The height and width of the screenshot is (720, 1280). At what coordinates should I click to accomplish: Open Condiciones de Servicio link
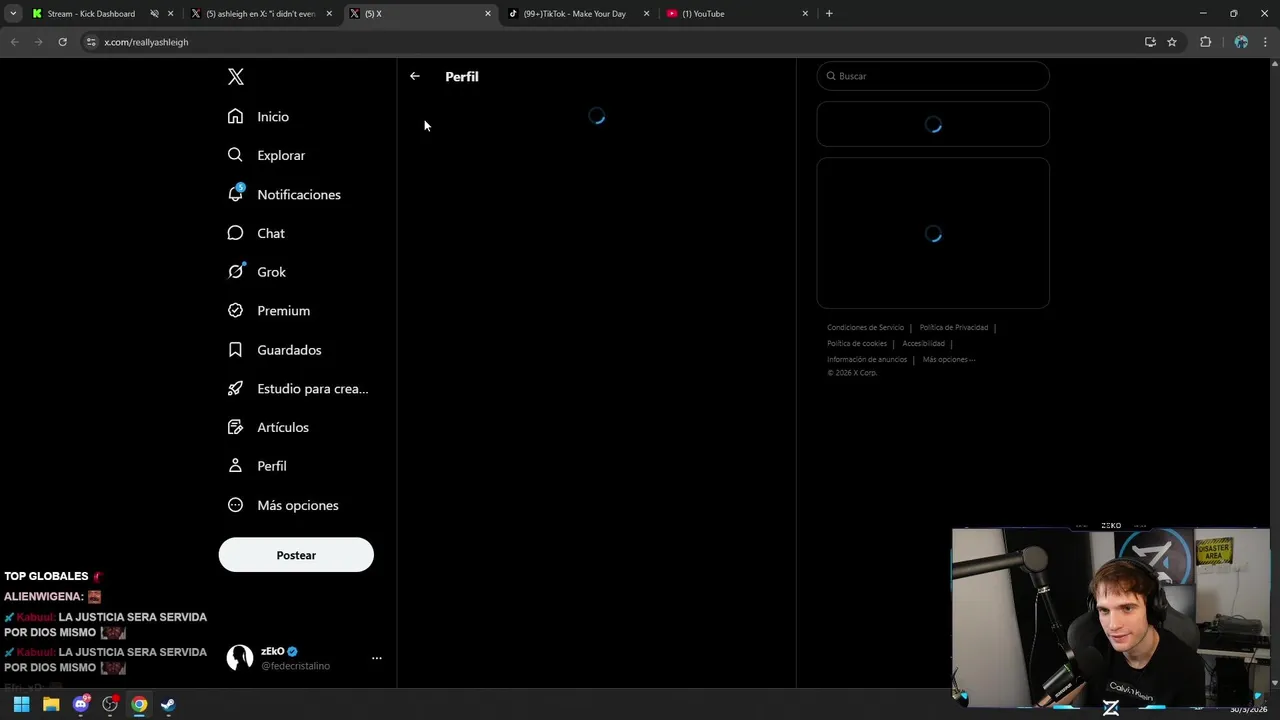[865, 328]
